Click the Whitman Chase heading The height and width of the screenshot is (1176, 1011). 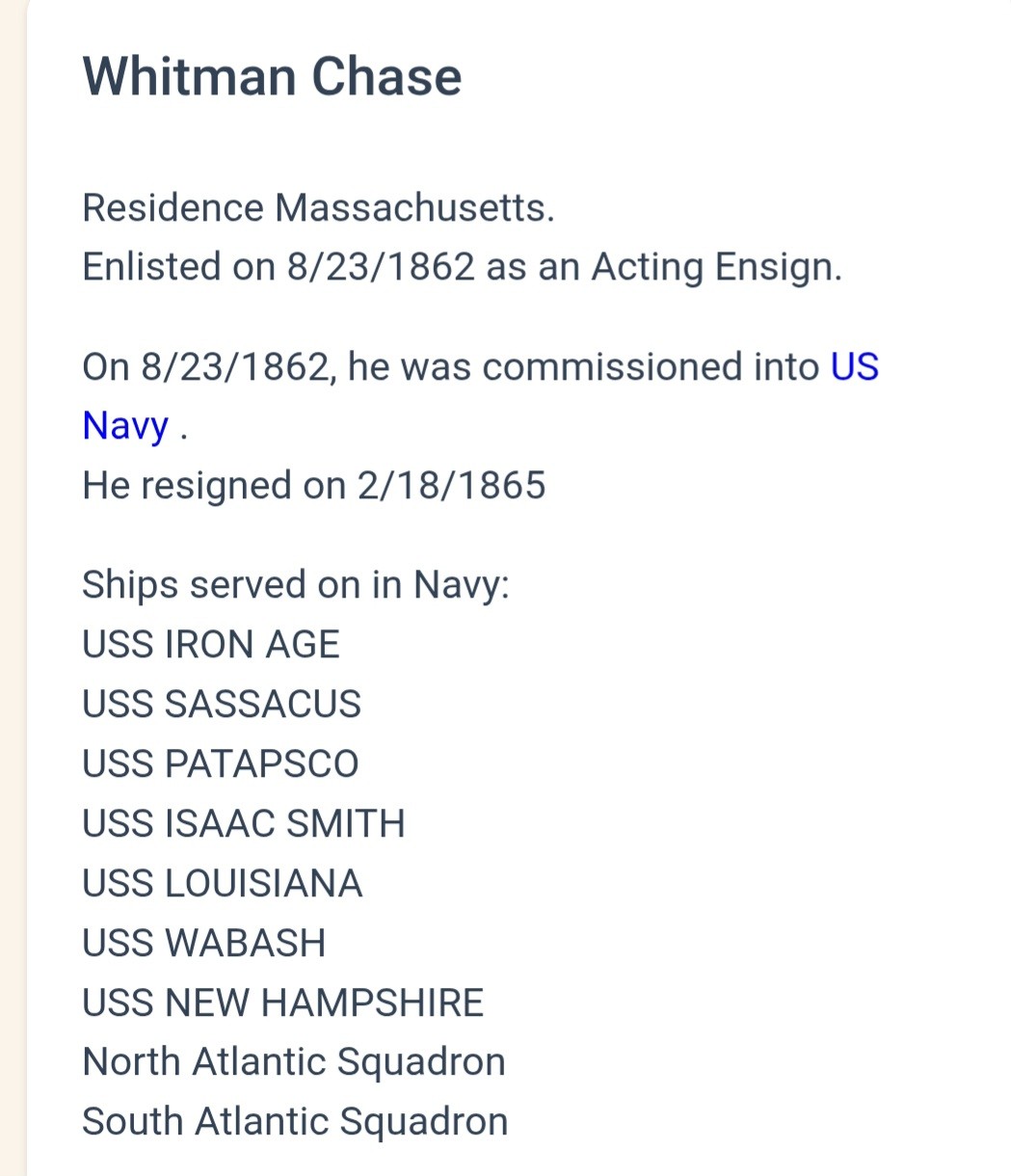coord(272,77)
